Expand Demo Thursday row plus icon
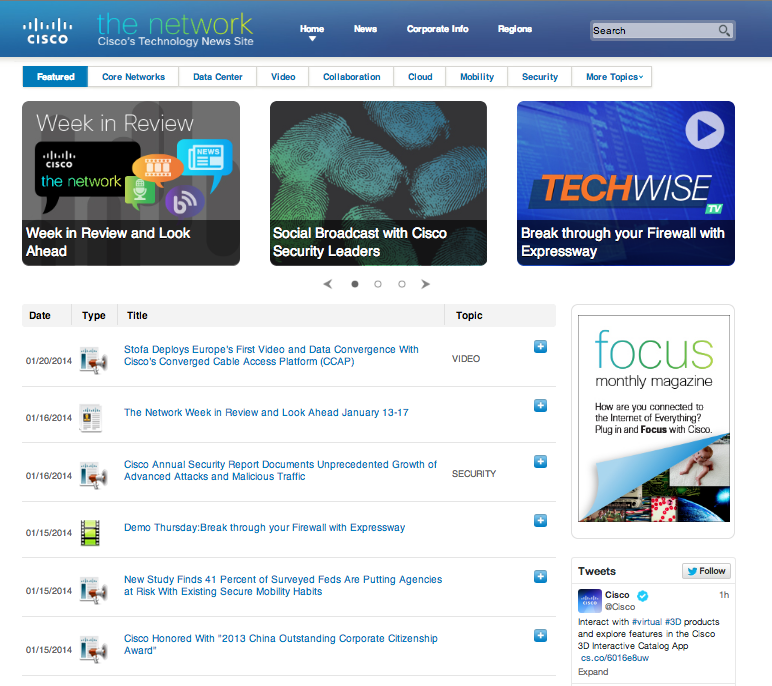Image resolution: width=772 pixels, height=686 pixels. pos(540,521)
